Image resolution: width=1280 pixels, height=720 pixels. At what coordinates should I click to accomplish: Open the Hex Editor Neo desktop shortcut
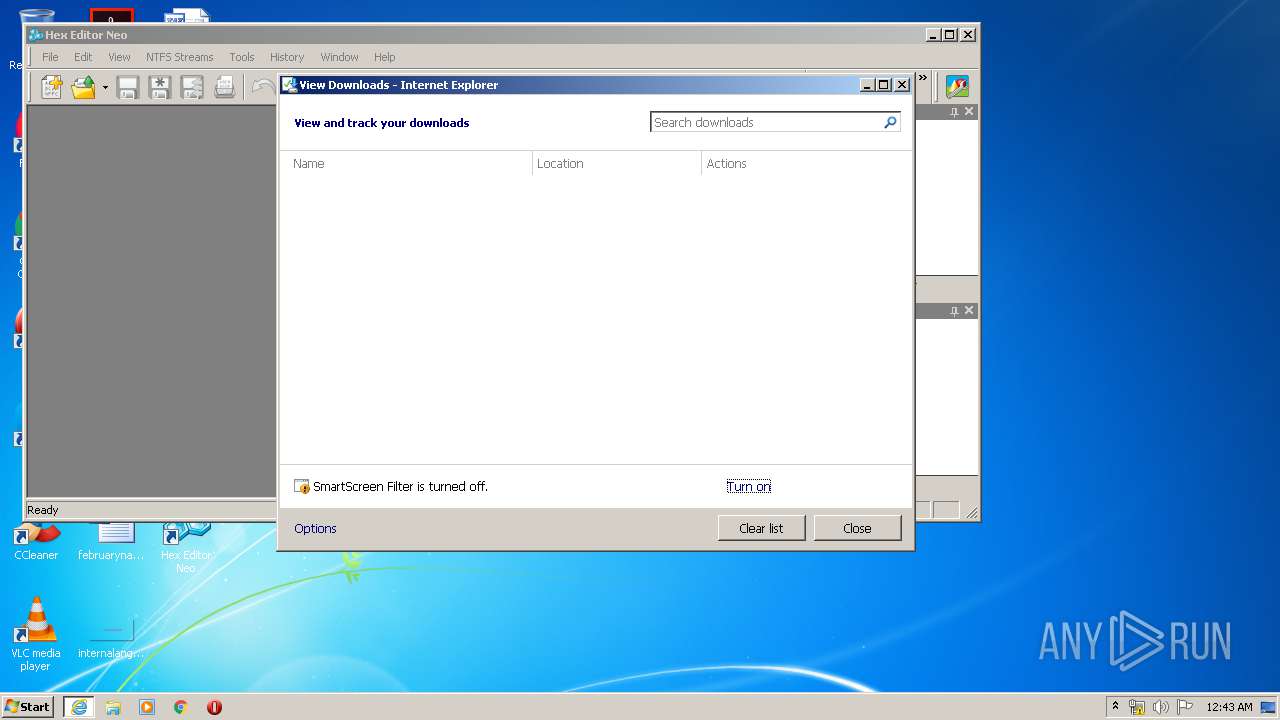click(x=186, y=546)
